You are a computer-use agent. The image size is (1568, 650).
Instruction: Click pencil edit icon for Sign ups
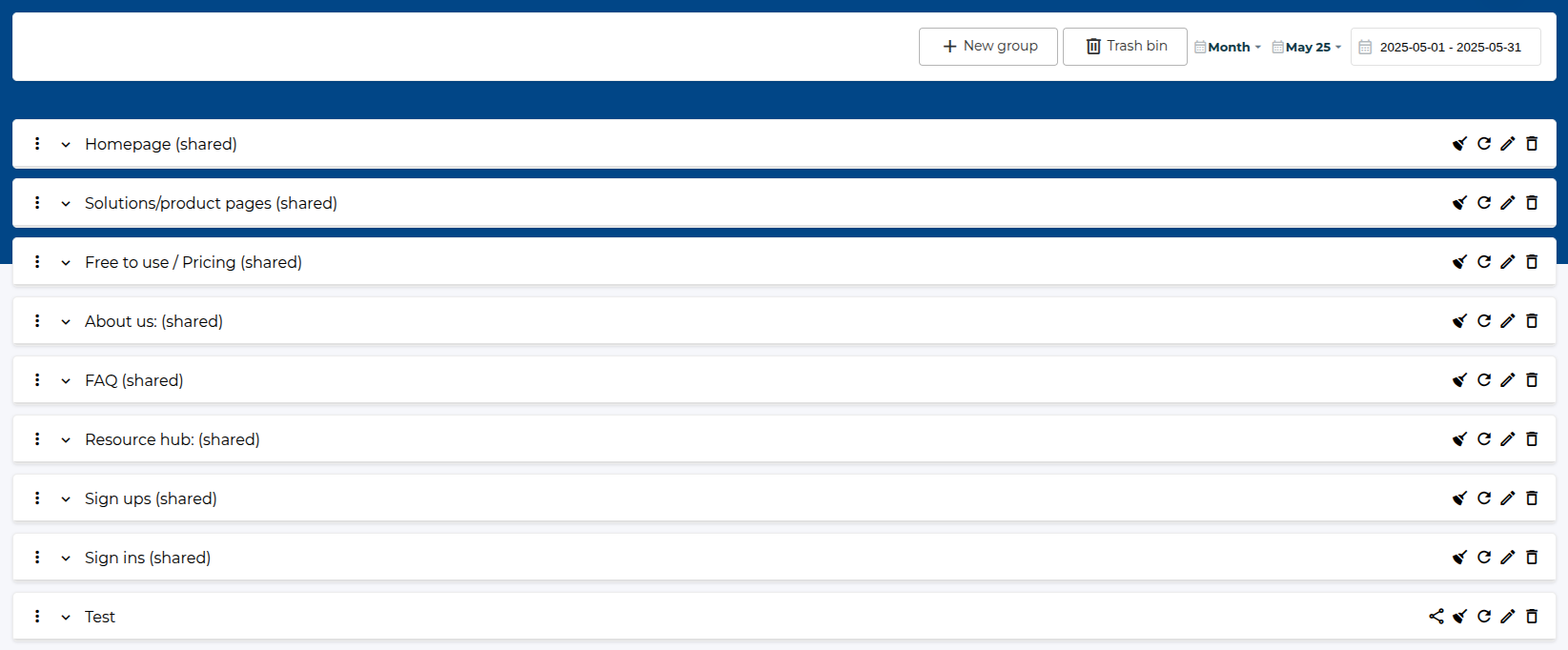point(1508,498)
